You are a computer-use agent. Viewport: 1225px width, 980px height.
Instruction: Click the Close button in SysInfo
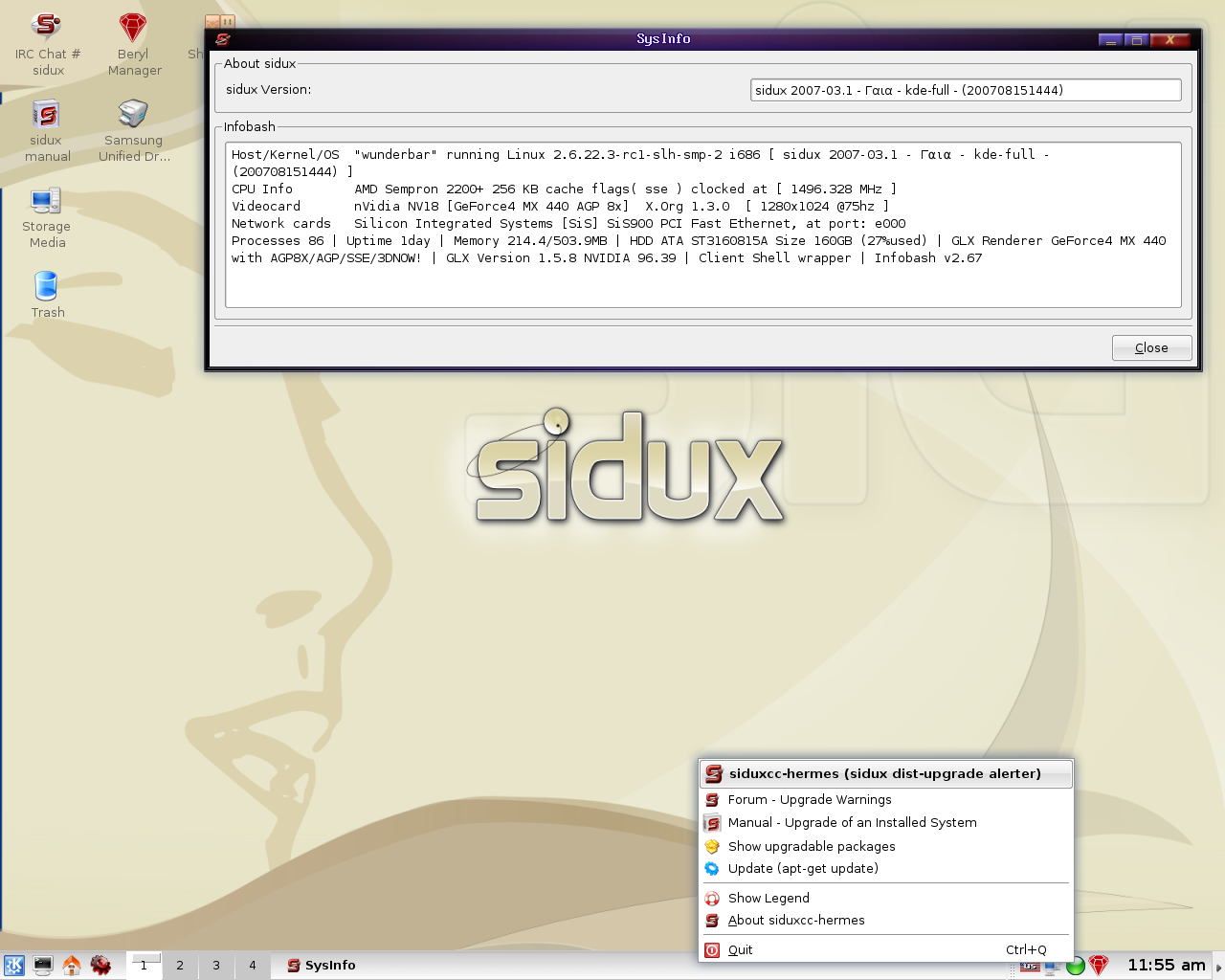tap(1151, 348)
